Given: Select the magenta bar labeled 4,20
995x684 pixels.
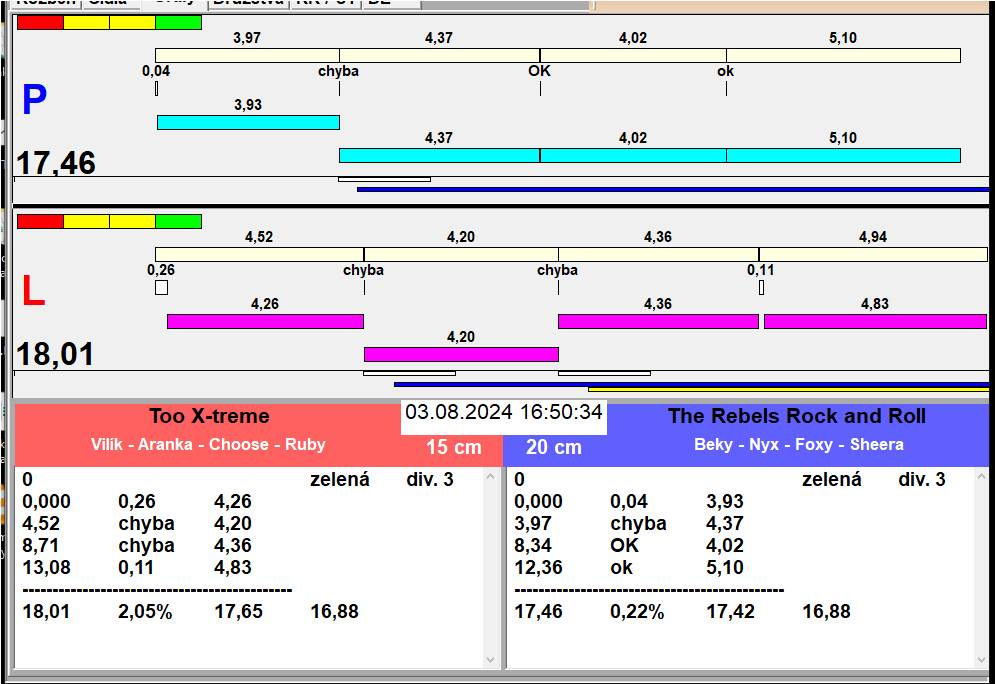Looking at the screenshot, I should (461, 354).
